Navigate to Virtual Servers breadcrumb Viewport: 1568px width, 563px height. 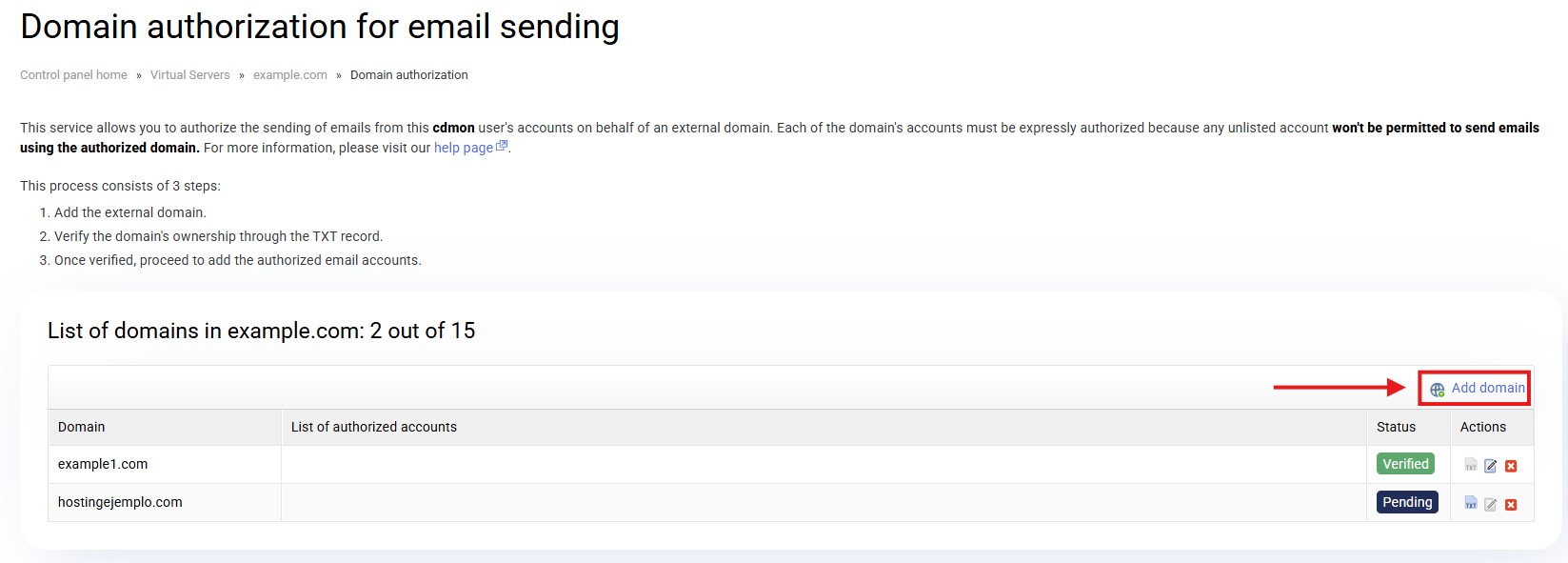pos(189,75)
